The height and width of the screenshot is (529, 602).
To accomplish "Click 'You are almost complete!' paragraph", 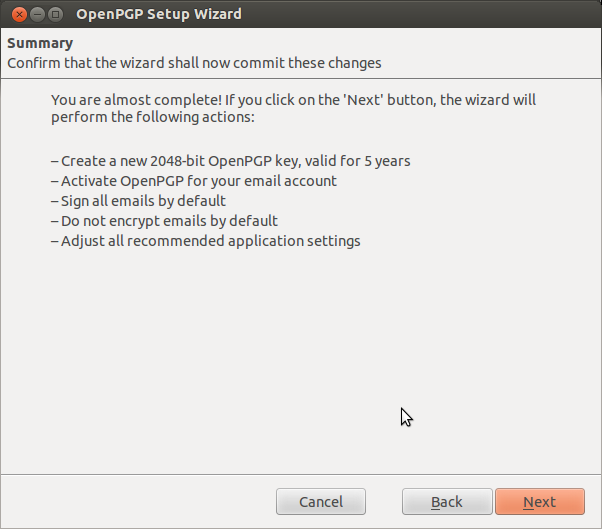I will (x=293, y=108).
